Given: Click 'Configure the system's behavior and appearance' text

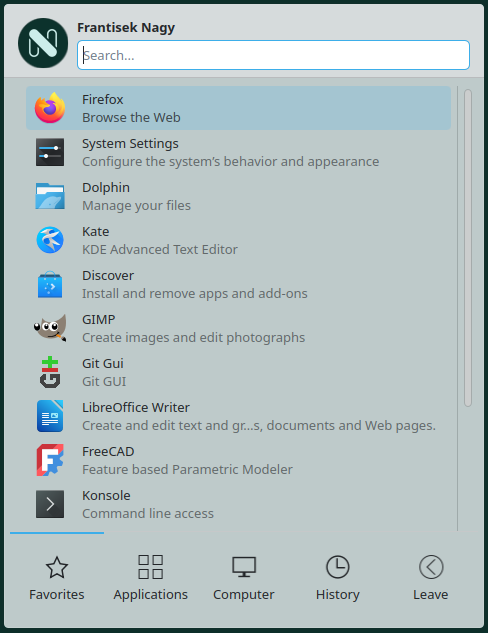Looking at the screenshot, I should point(231,161).
